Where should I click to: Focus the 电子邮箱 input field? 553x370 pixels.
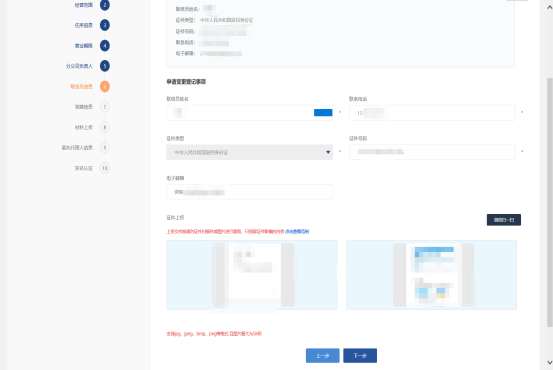pyautogui.click(x=249, y=192)
